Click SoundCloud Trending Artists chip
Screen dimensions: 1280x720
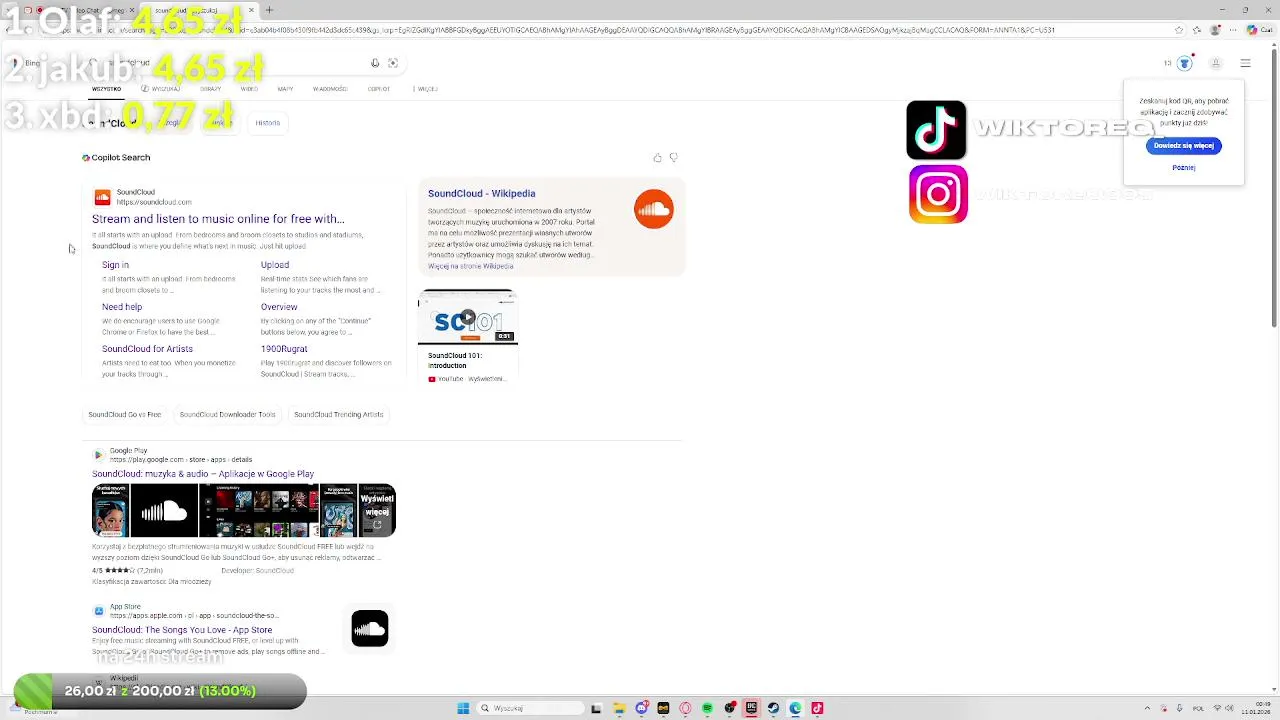(x=338, y=414)
